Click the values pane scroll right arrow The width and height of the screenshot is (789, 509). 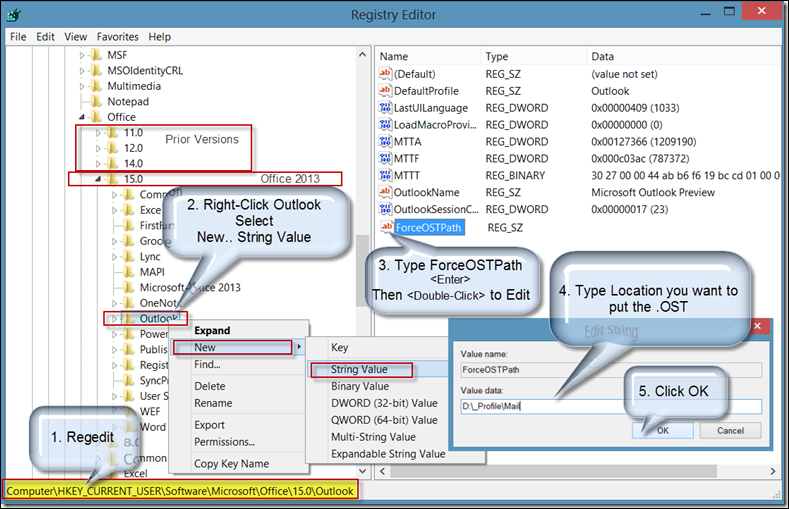click(773, 471)
